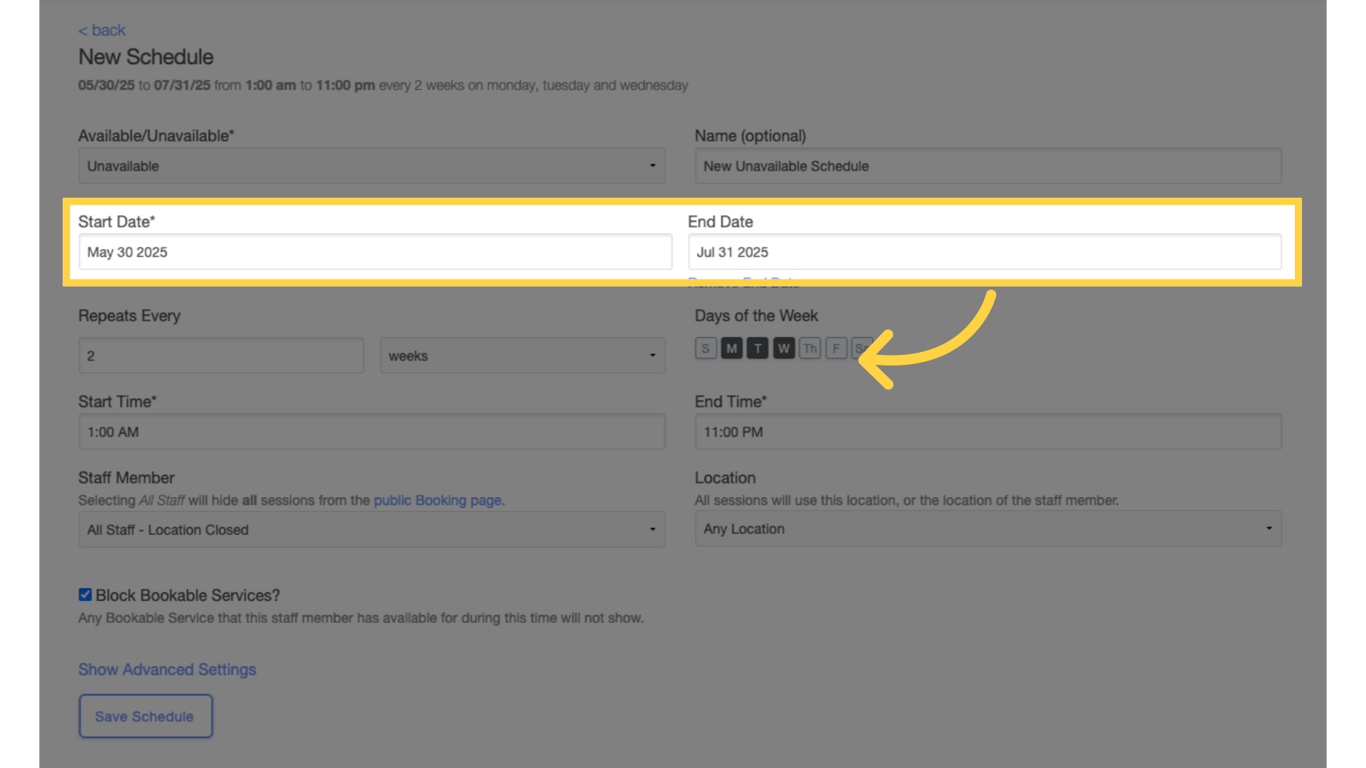Viewport: 1366px width, 768px height.
Task: Click the Remove End Date link
Action: [x=743, y=282]
